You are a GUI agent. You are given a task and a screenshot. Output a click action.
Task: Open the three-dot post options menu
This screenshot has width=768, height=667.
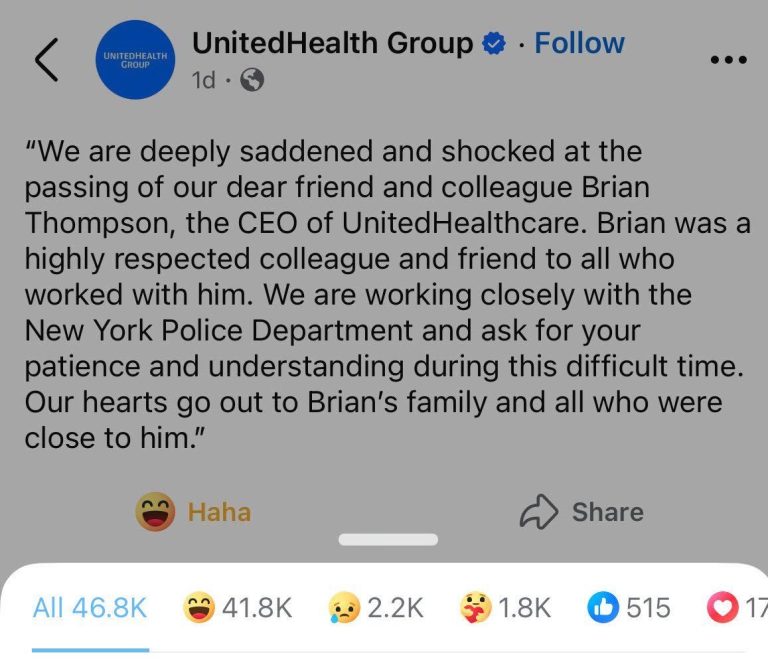coord(728,60)
